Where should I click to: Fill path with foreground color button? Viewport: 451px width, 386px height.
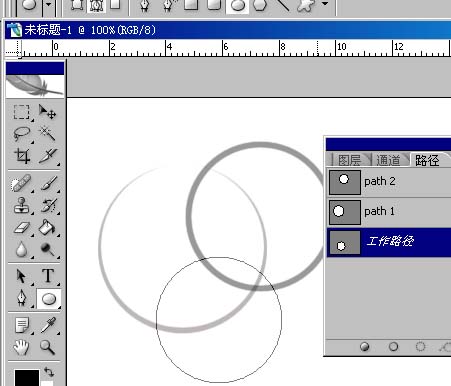[x=365, y=347]
